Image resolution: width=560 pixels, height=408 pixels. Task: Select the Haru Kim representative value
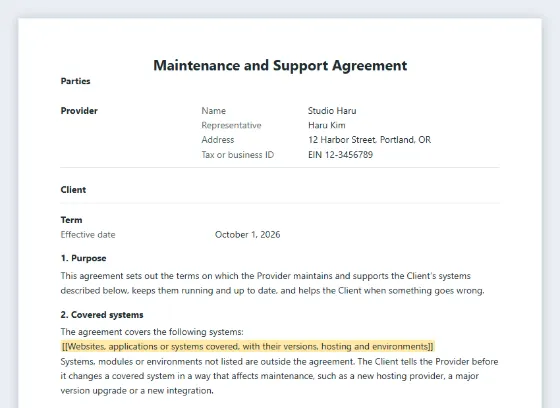click(327, 125)
